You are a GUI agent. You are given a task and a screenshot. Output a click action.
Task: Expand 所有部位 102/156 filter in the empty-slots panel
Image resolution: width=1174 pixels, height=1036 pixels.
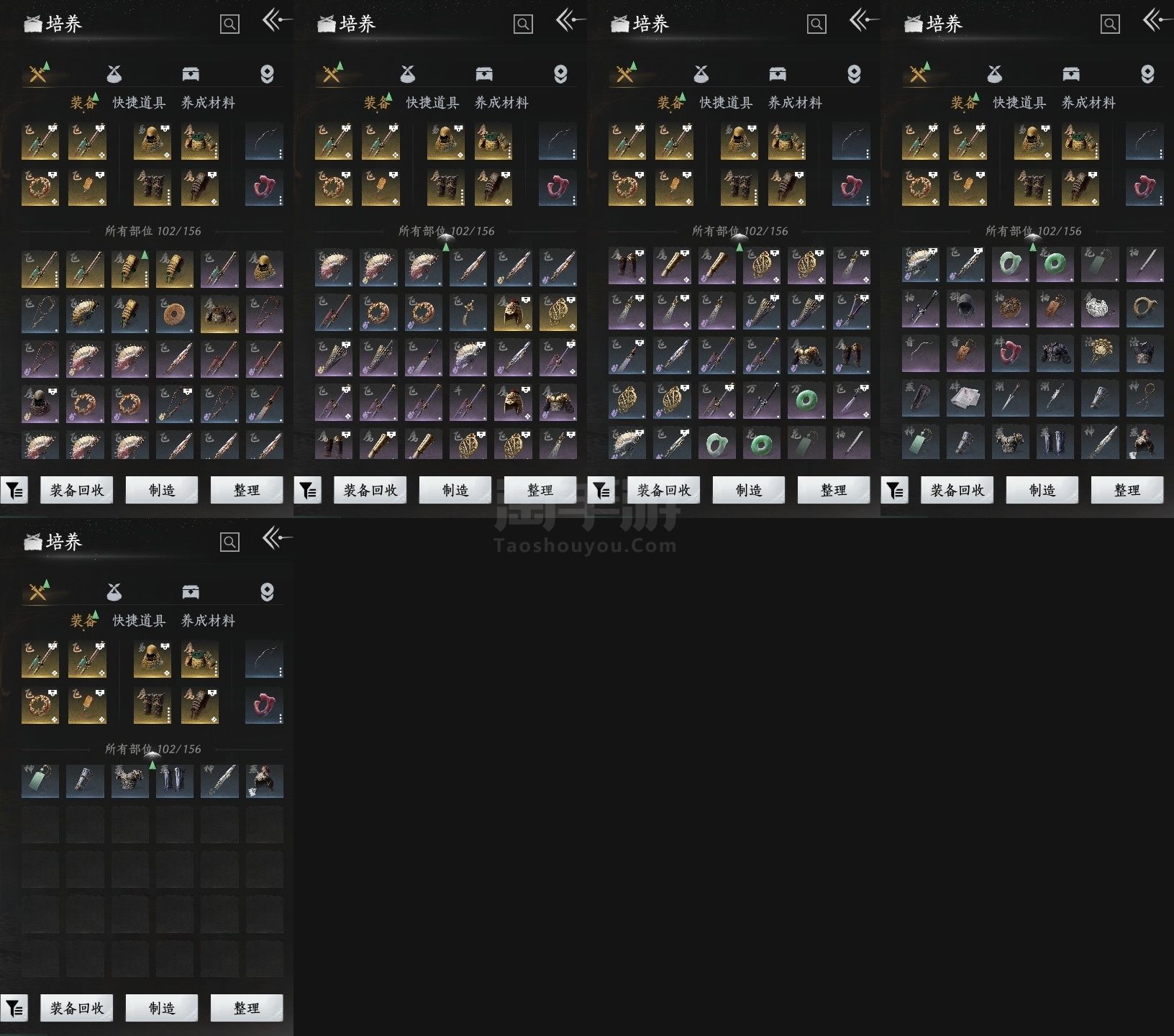(x=153, y=749)
